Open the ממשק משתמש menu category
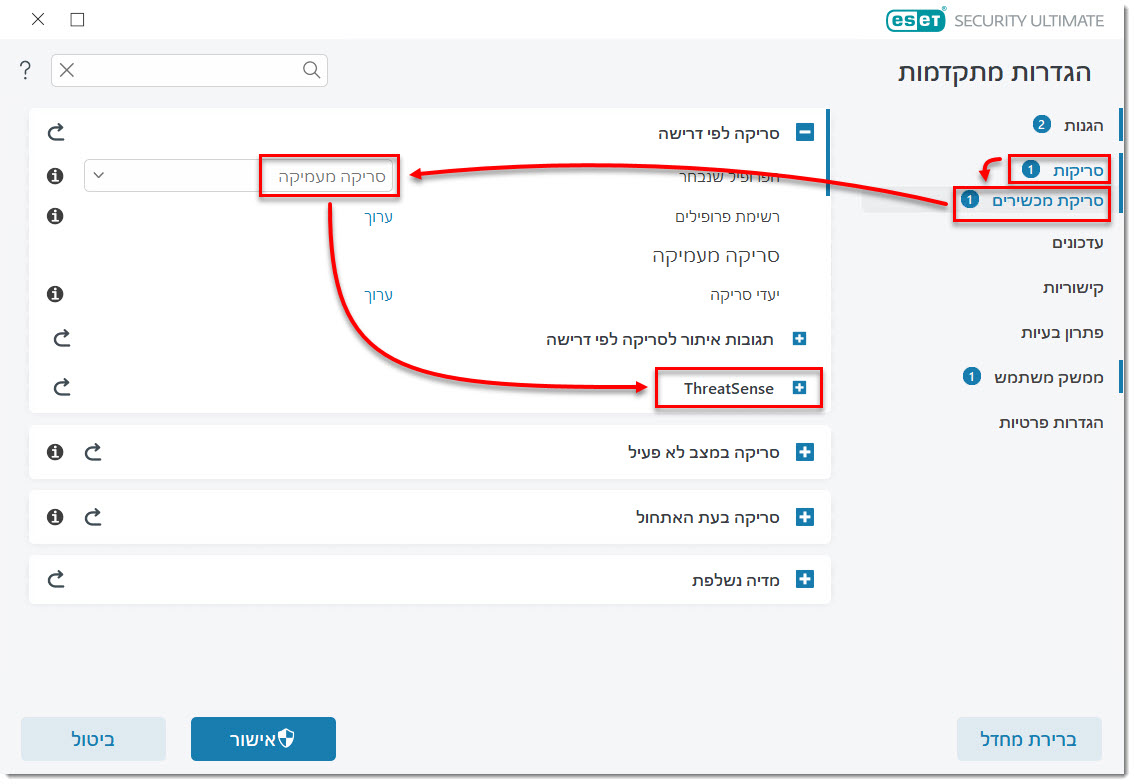The image size is (1134, 784). click(1049, 378)
